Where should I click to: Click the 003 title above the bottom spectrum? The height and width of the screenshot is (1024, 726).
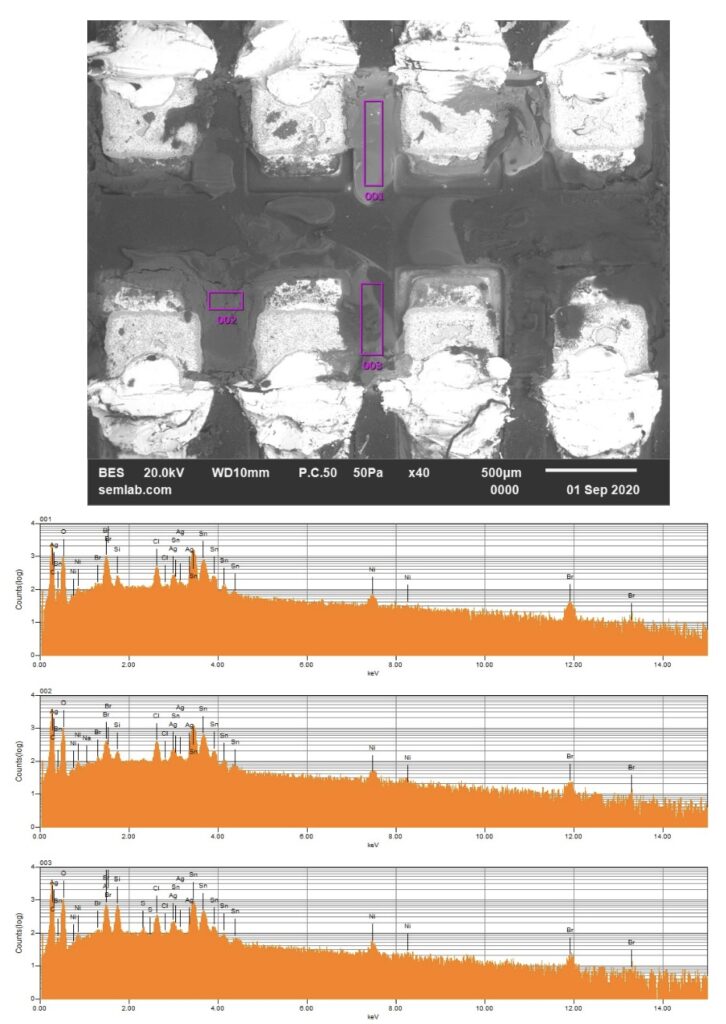[x=44, y=860]
